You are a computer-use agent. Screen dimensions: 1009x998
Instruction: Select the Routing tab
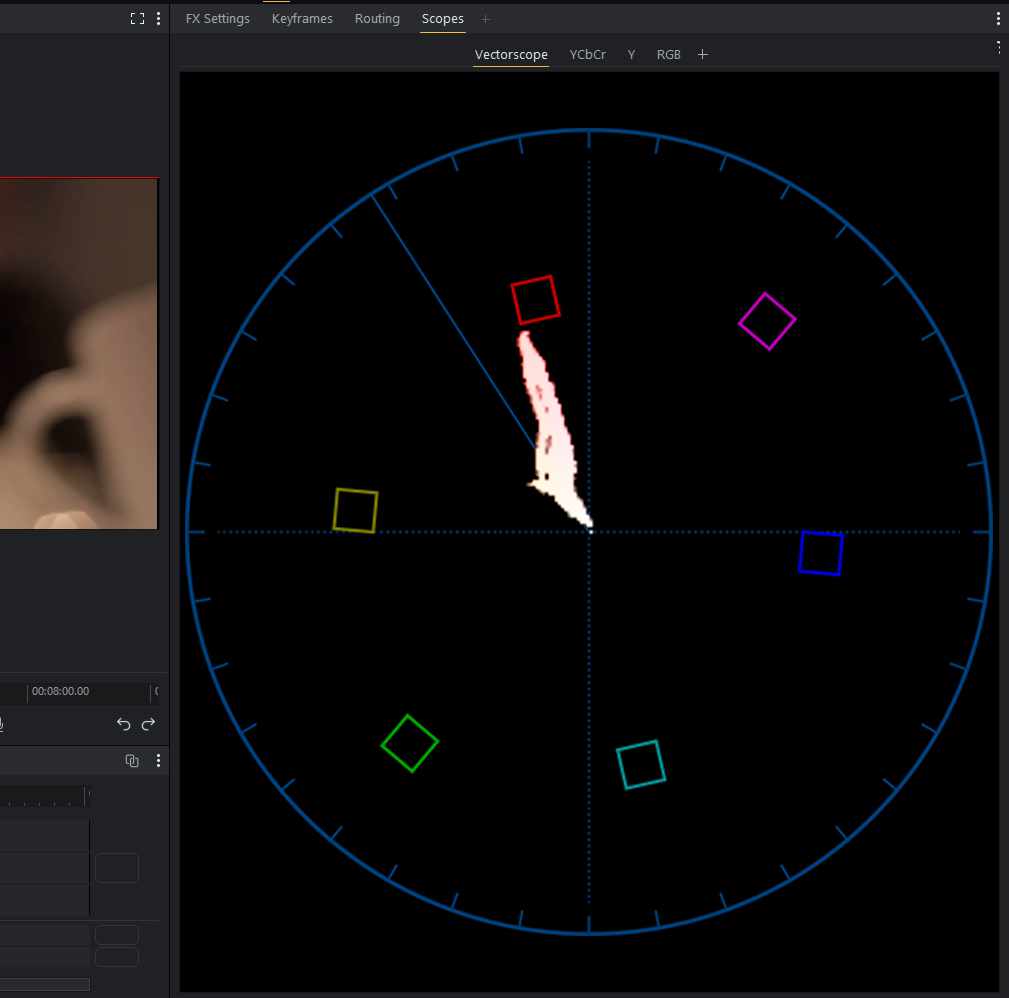coord(377,19)
